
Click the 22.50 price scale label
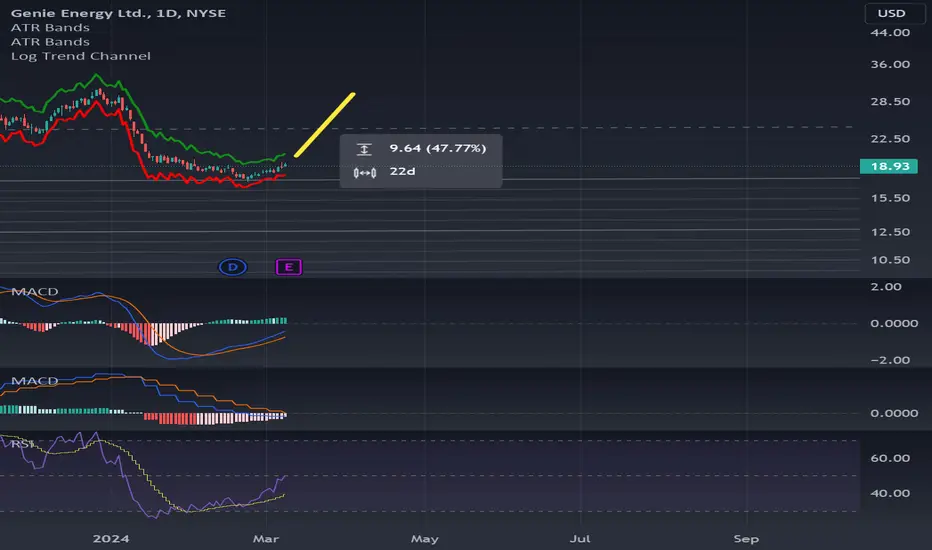click(x=890, y=139)
